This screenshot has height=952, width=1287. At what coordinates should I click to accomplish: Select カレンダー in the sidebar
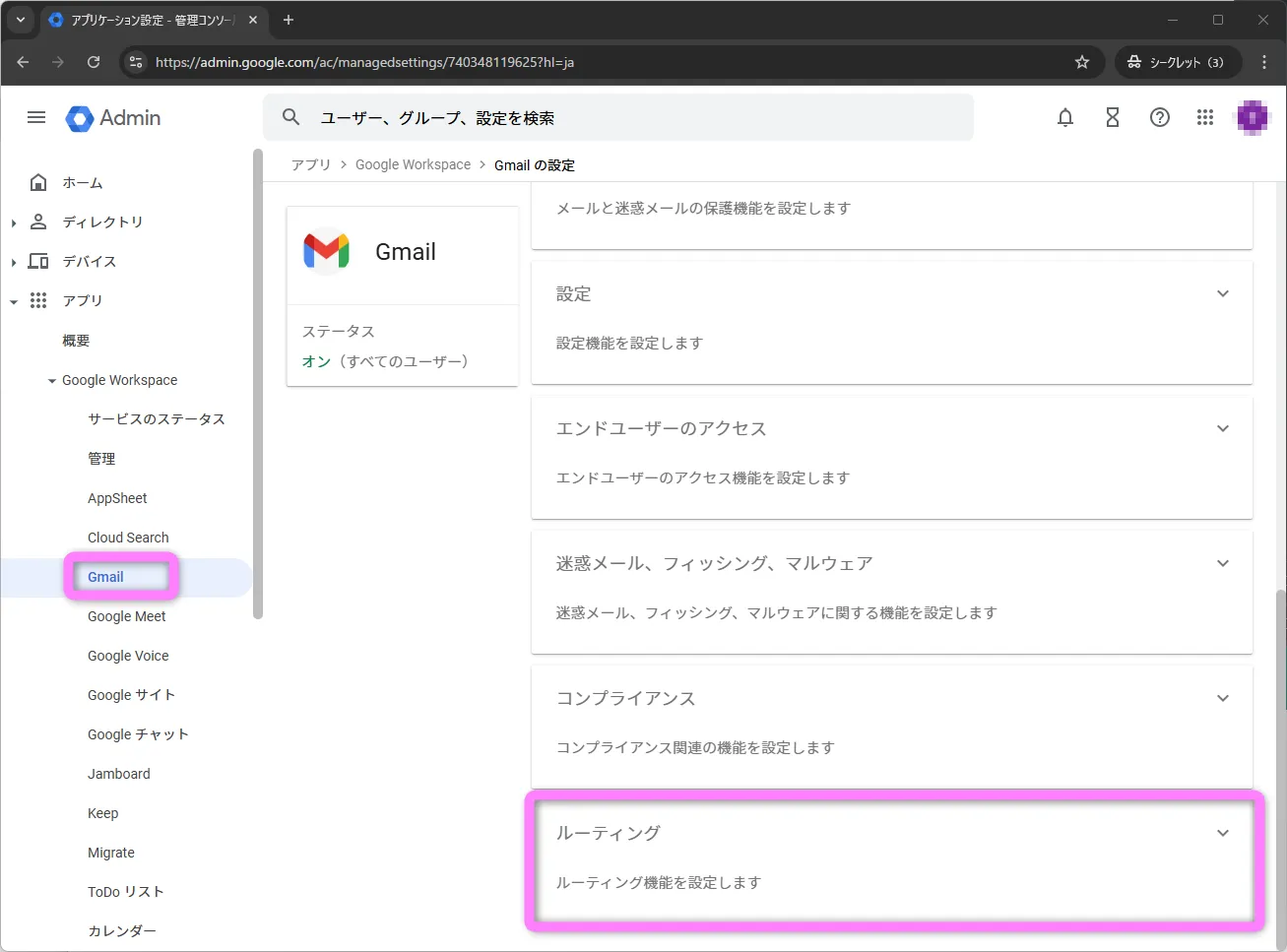coord(122,931)
